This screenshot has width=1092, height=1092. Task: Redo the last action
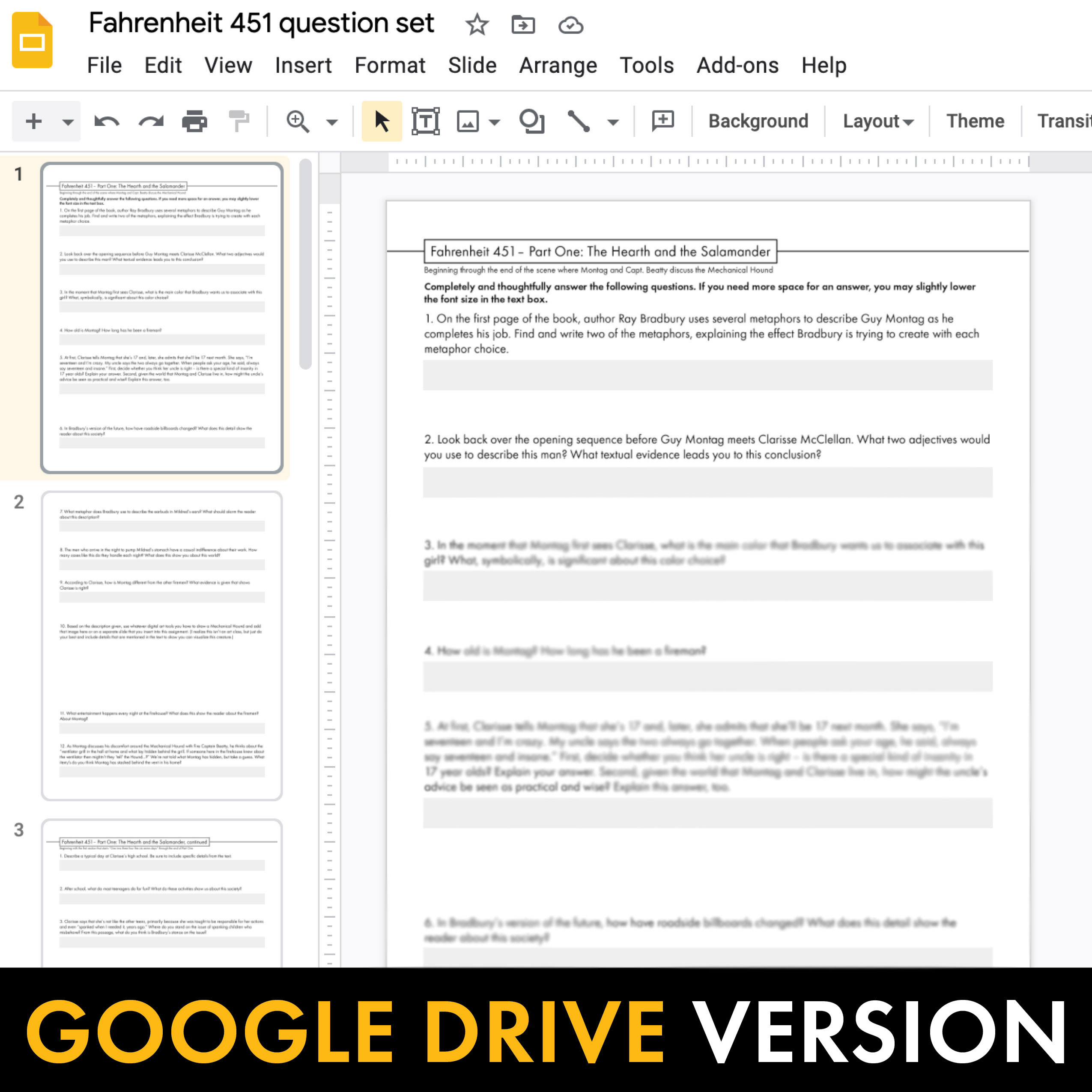[151, 122]
